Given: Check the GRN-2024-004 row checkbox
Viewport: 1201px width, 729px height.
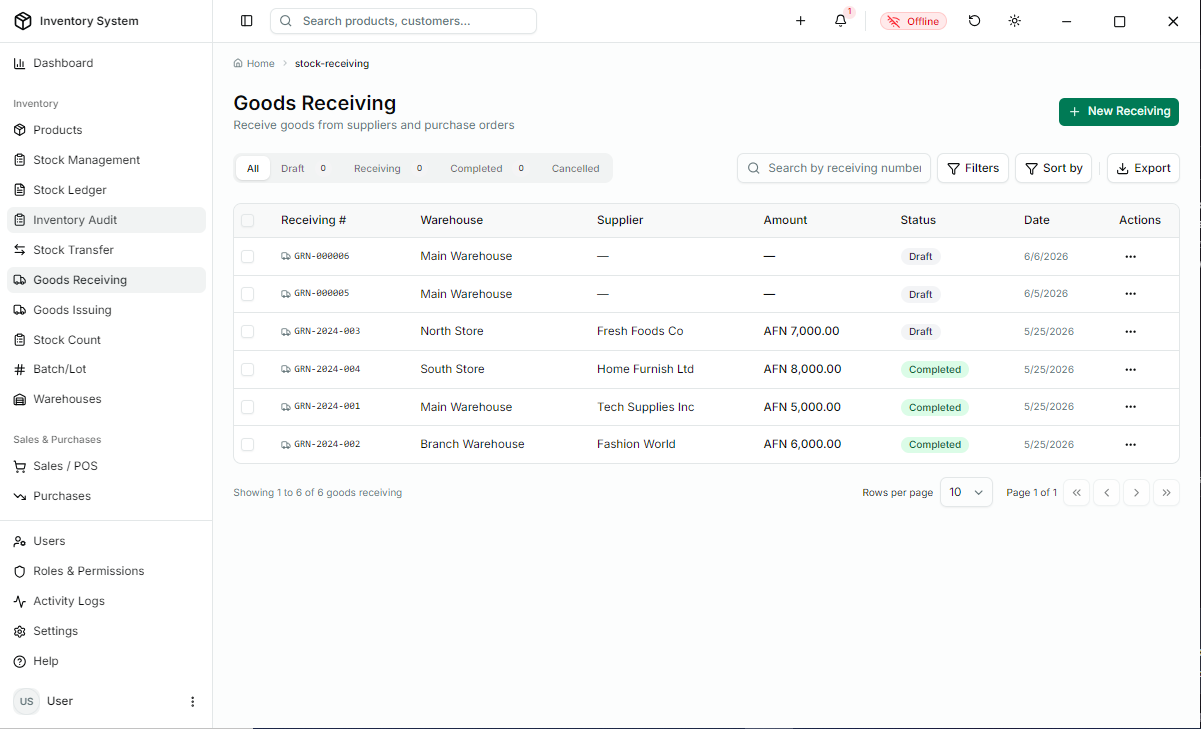Looking at the screenshot, I should point(248,369).
